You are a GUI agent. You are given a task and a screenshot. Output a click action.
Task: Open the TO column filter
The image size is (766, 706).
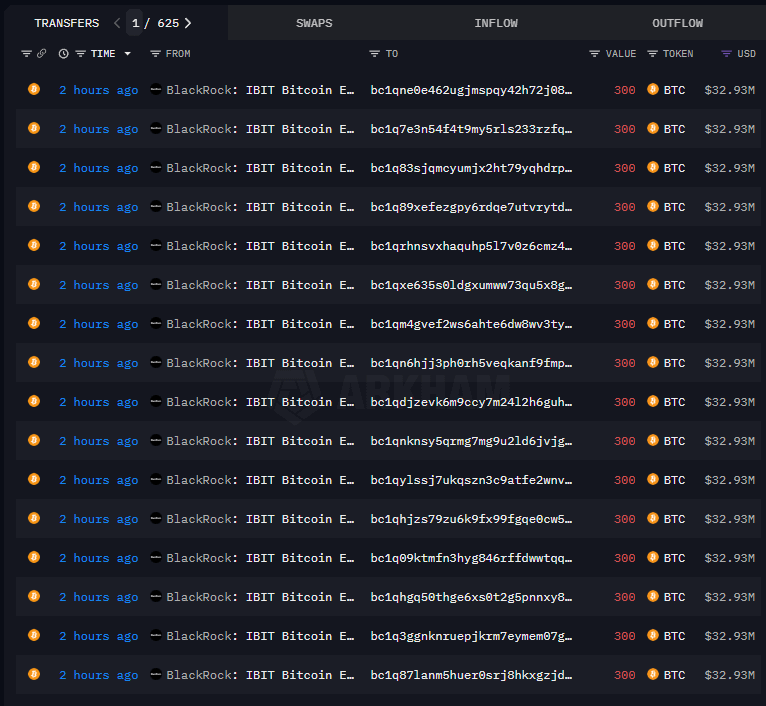[374, 54]
